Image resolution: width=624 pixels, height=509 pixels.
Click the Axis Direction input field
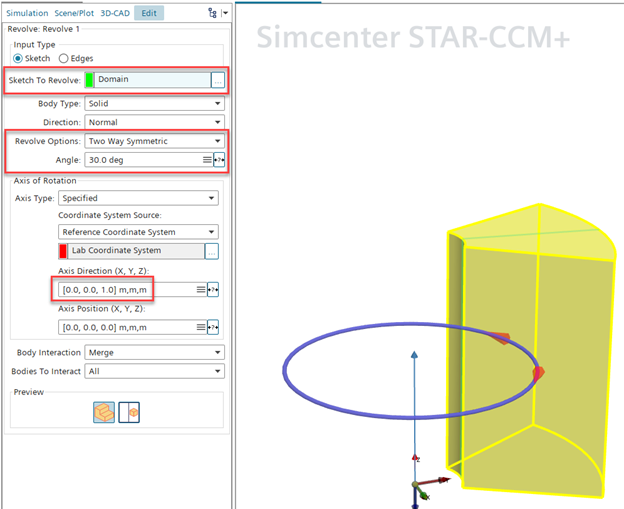click(x=124, y=290)
